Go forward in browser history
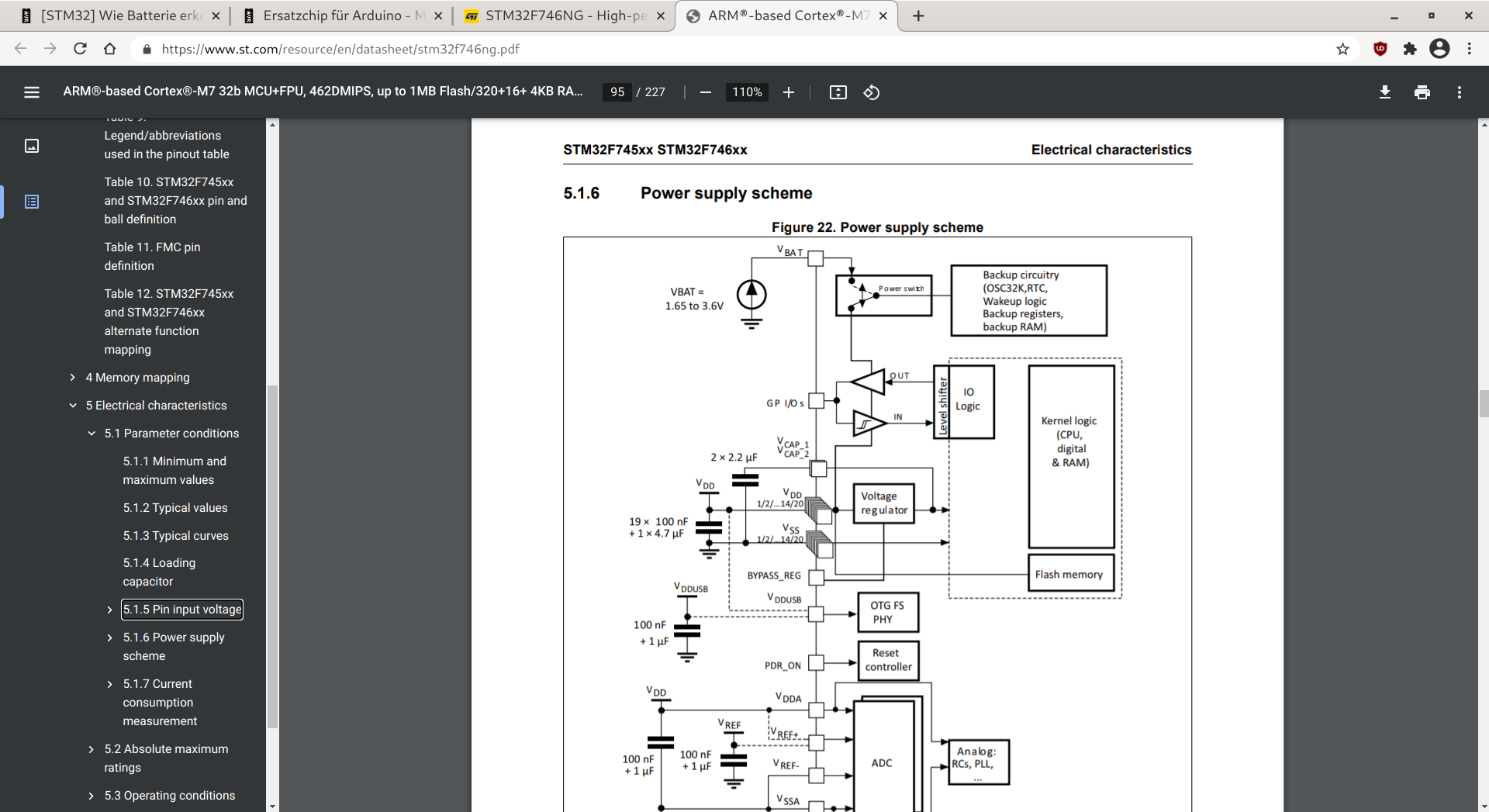This screenshot has width=1489, height=812. point(50,49)
